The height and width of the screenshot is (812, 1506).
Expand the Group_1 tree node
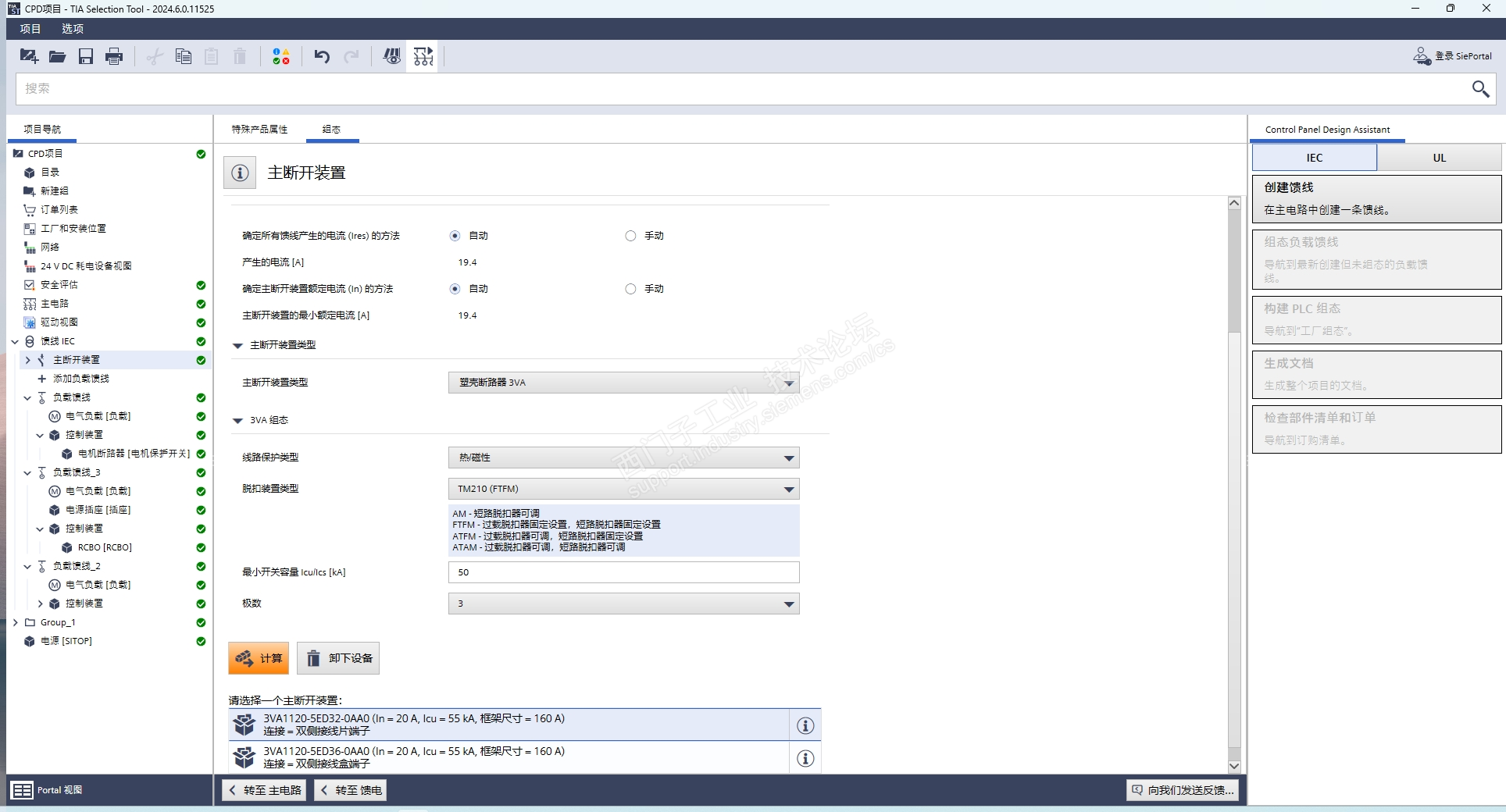(x=15, y=622)
